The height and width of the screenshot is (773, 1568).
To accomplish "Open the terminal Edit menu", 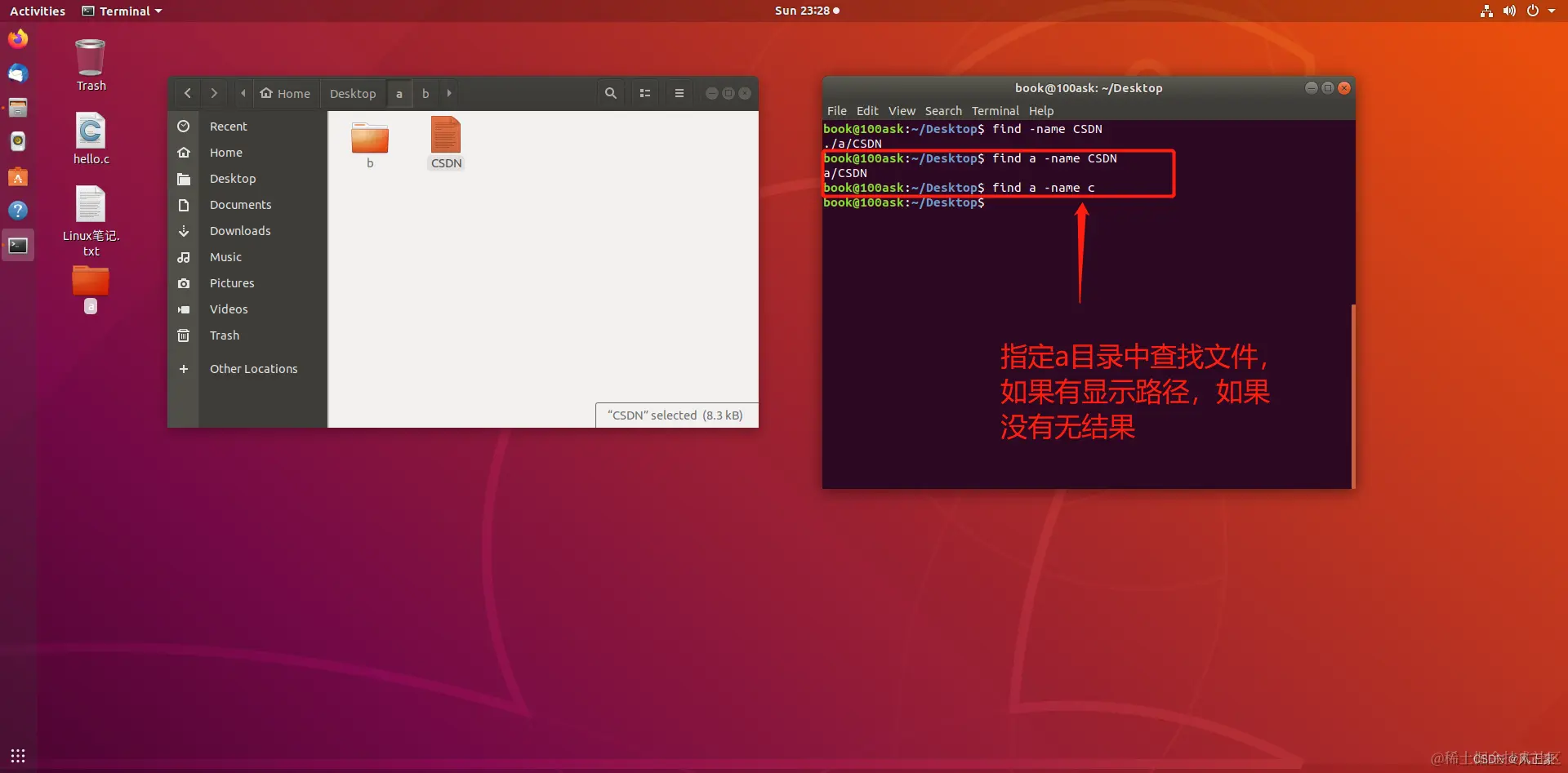I will pos(867,111).
